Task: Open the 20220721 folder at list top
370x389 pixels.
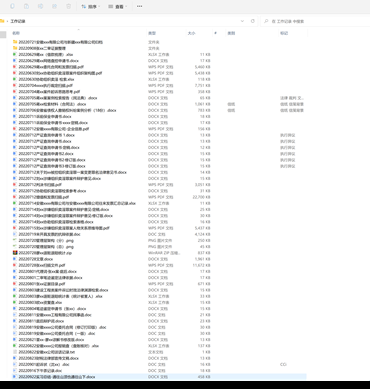Action: pos(61,42)
